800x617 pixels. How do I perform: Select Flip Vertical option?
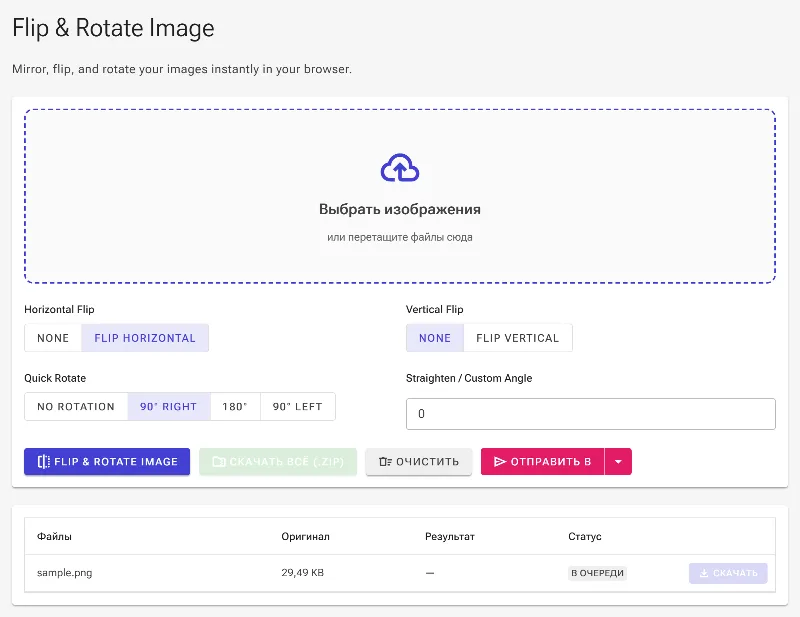pos(518,338)
